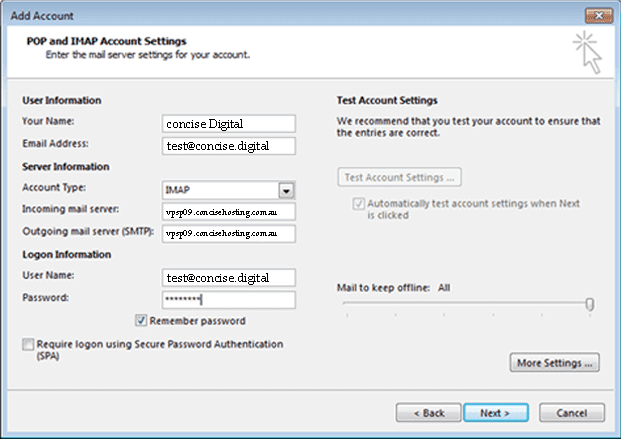Click into the Password field

228,300
